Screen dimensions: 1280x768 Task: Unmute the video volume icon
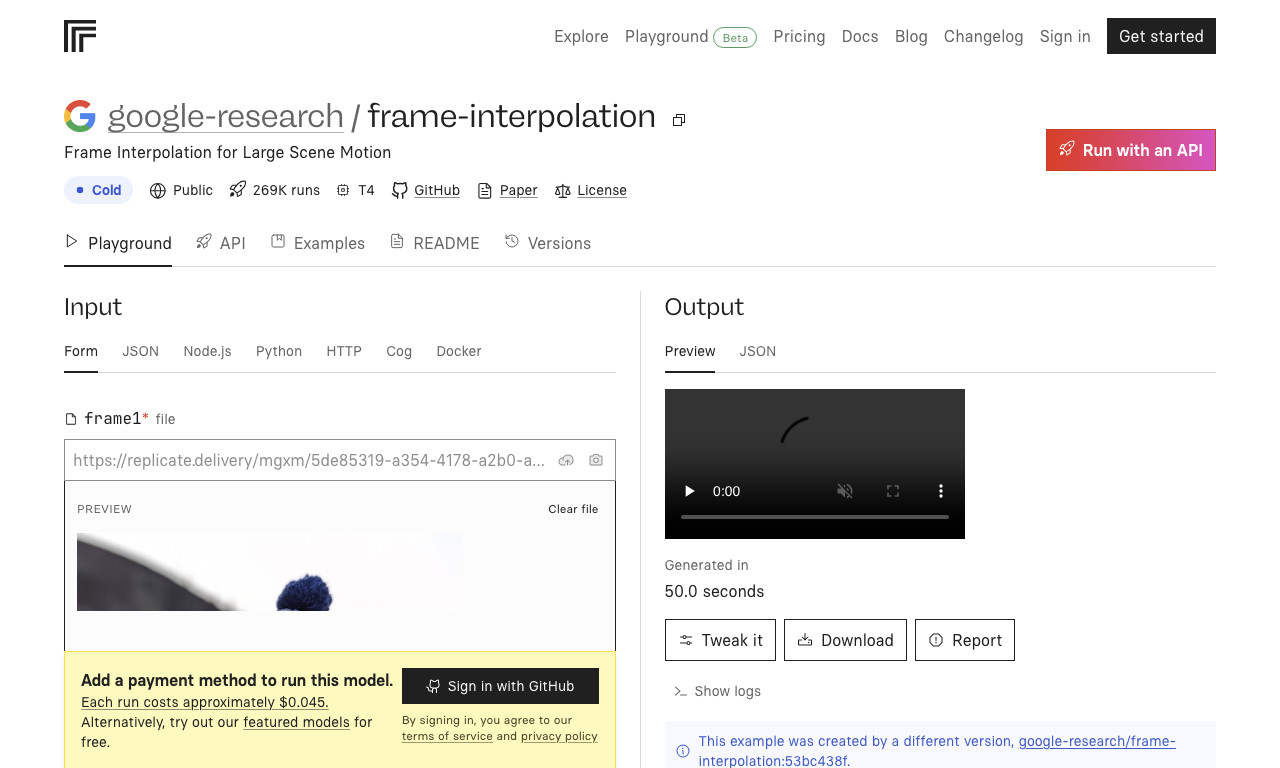845,491
